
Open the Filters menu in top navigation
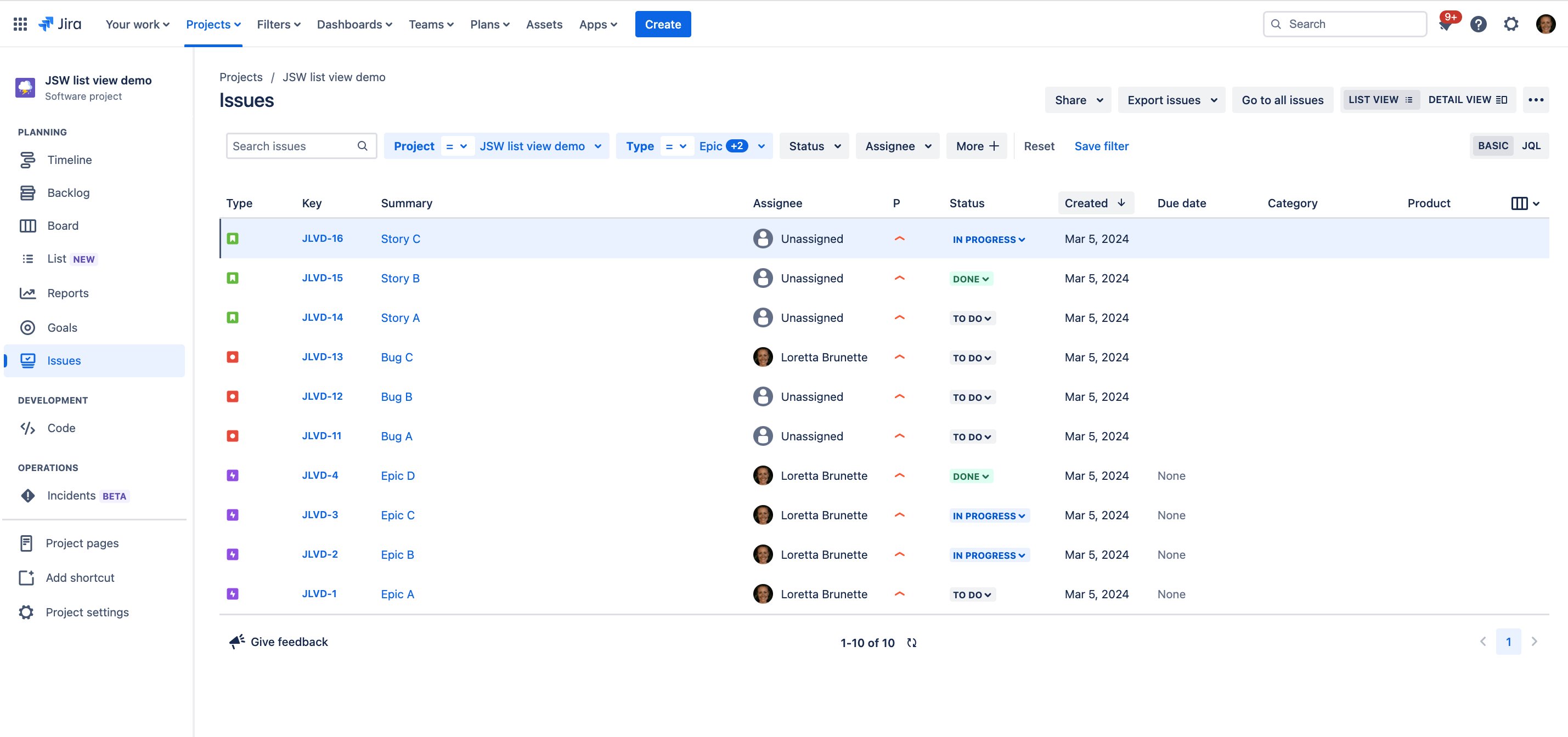point(278,24)
